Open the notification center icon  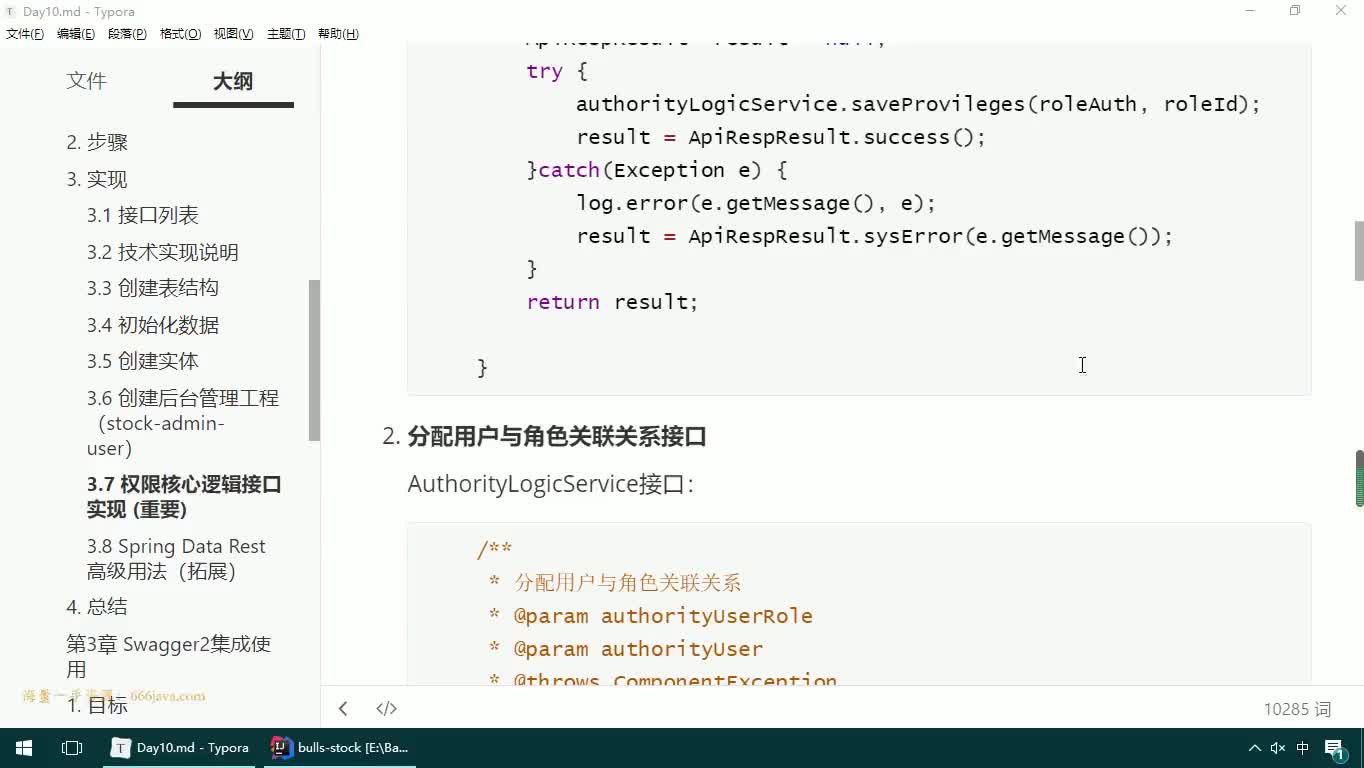[1335, 749]
